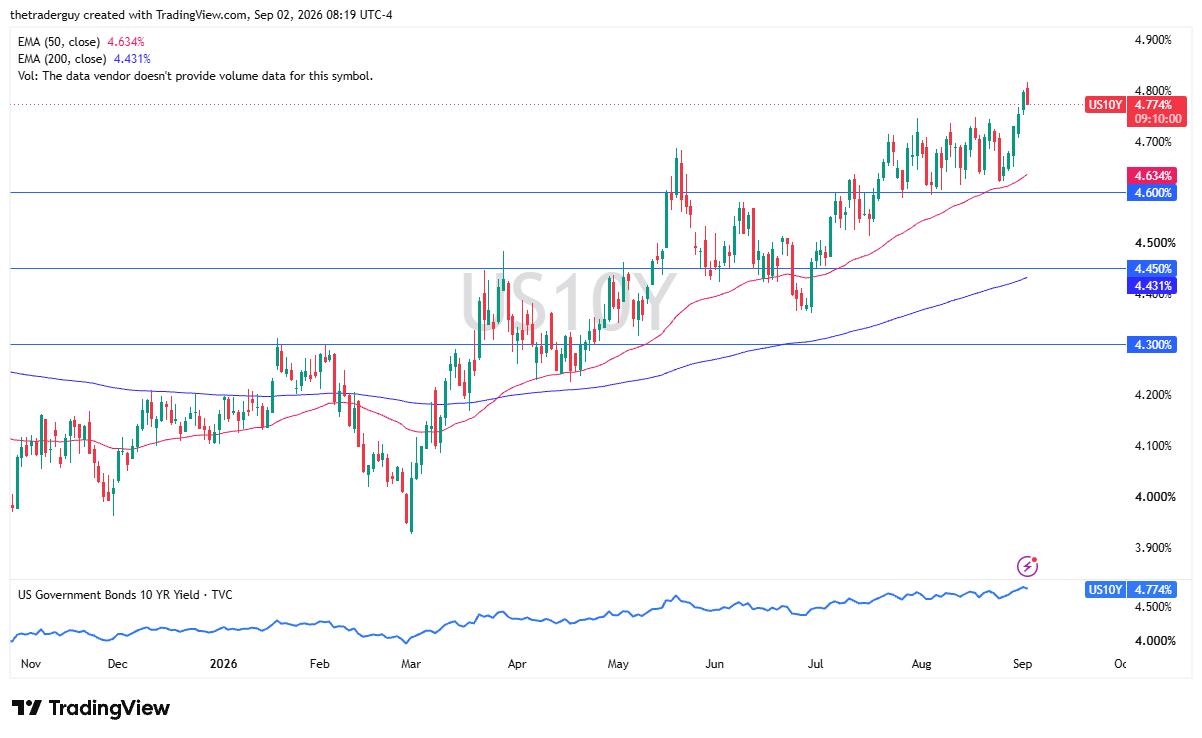Screen dimensions: 1202x738
Task: Click the Aug label on time axis
Action: [920, 663]
